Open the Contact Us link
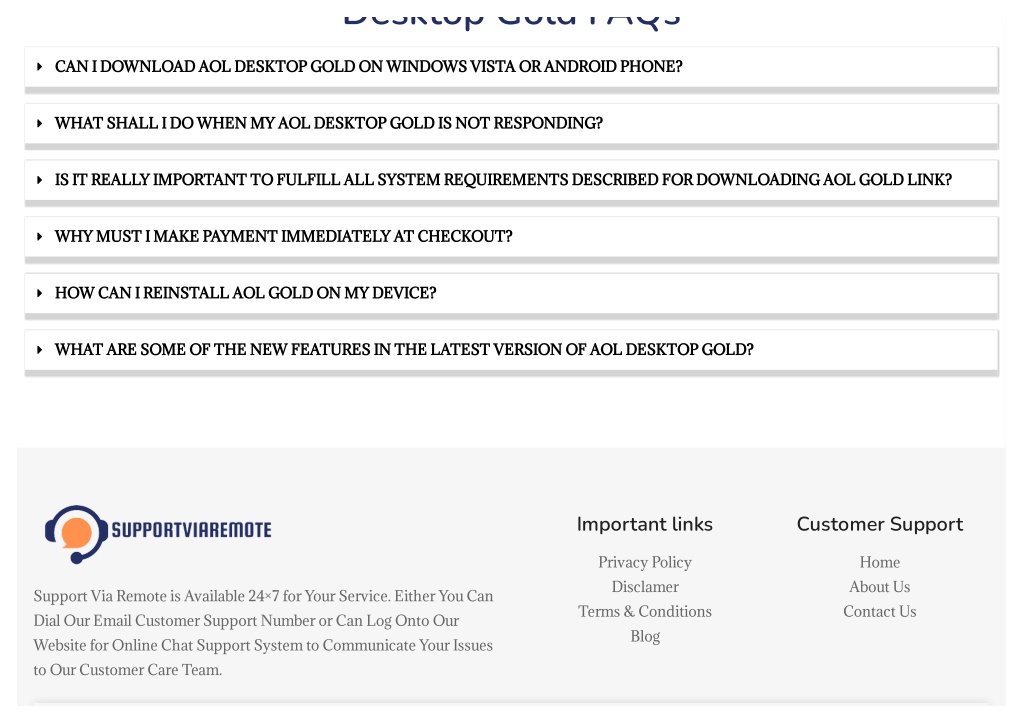 point(879,612)
